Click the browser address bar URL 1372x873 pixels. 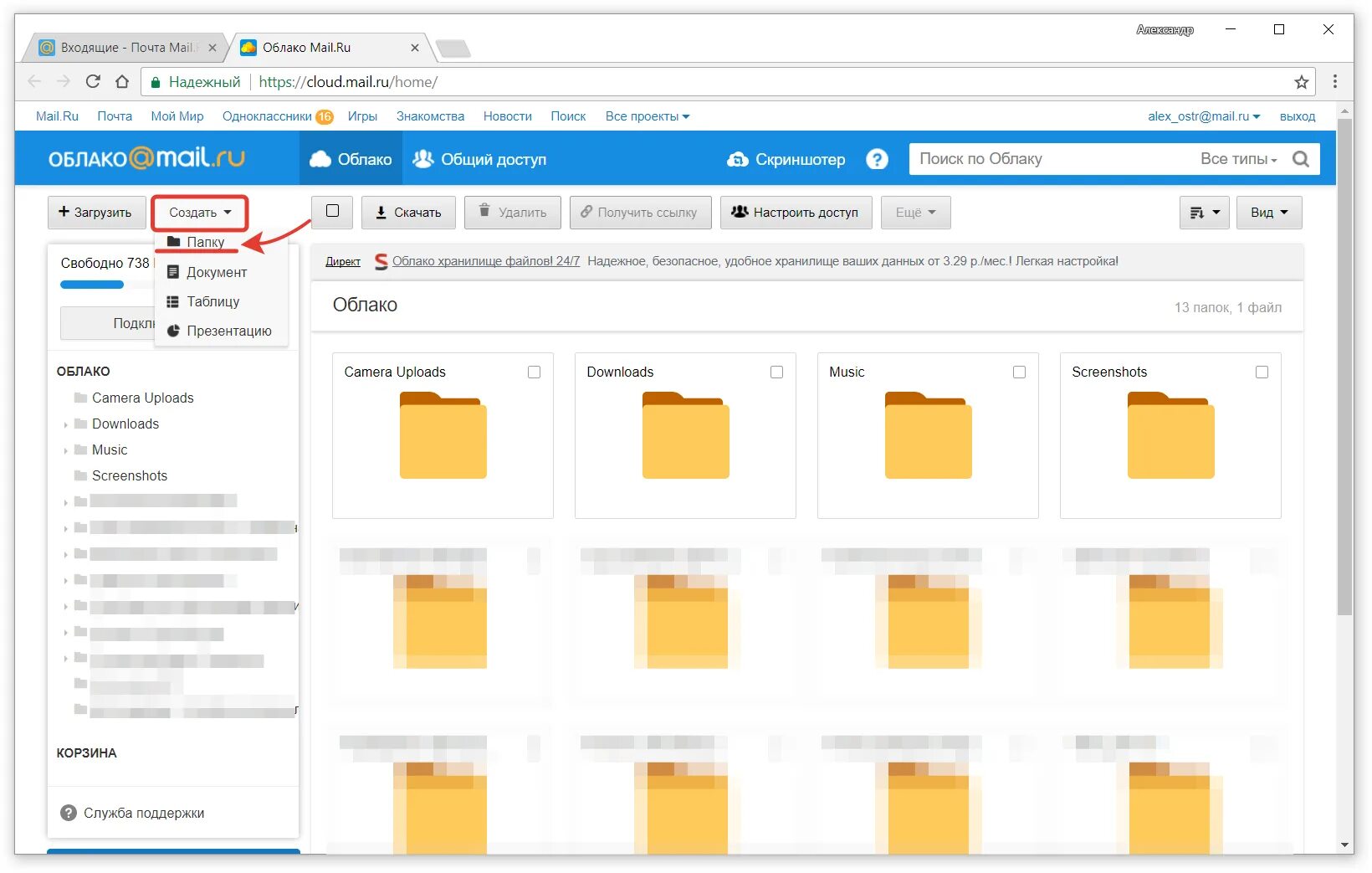(348, 82)
